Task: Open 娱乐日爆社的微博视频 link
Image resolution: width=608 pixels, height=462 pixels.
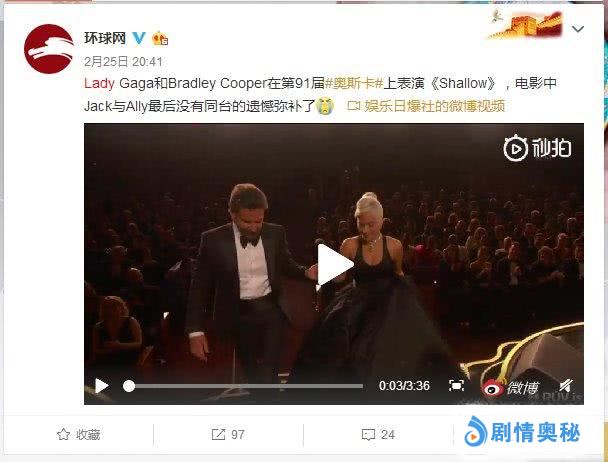Action: pos(426,106)
